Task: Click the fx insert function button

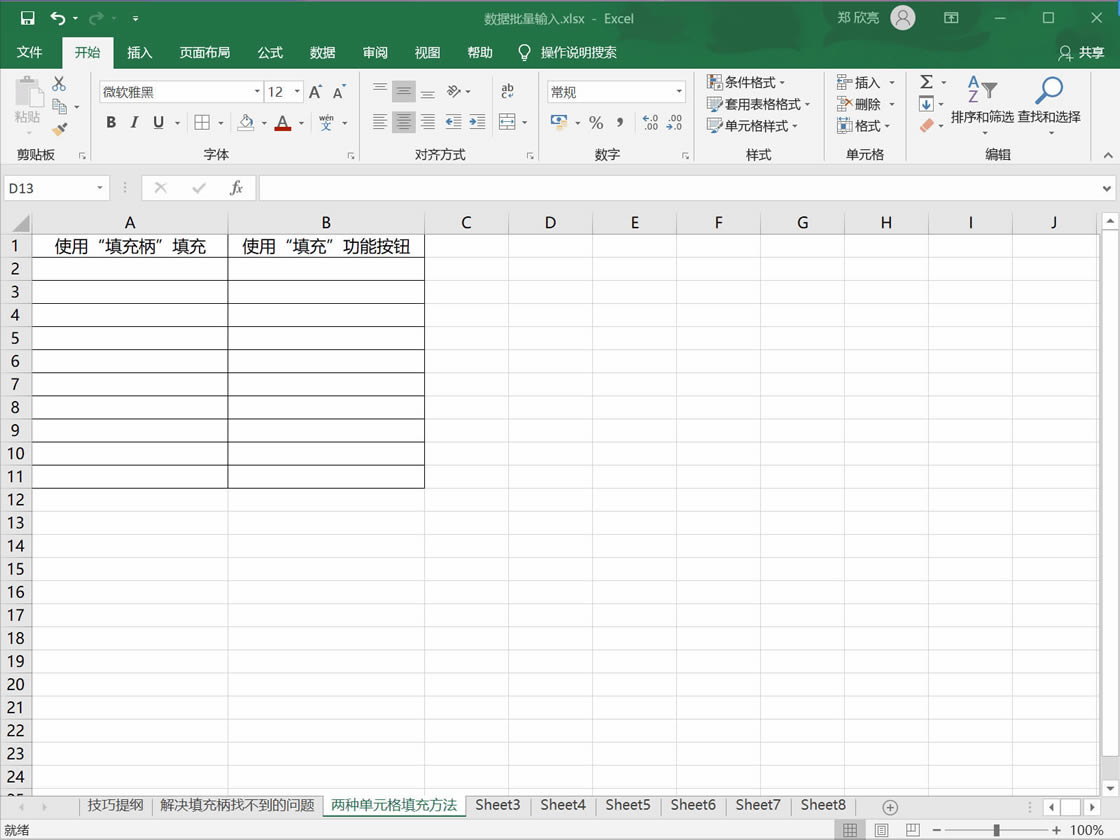Action: 238,187
